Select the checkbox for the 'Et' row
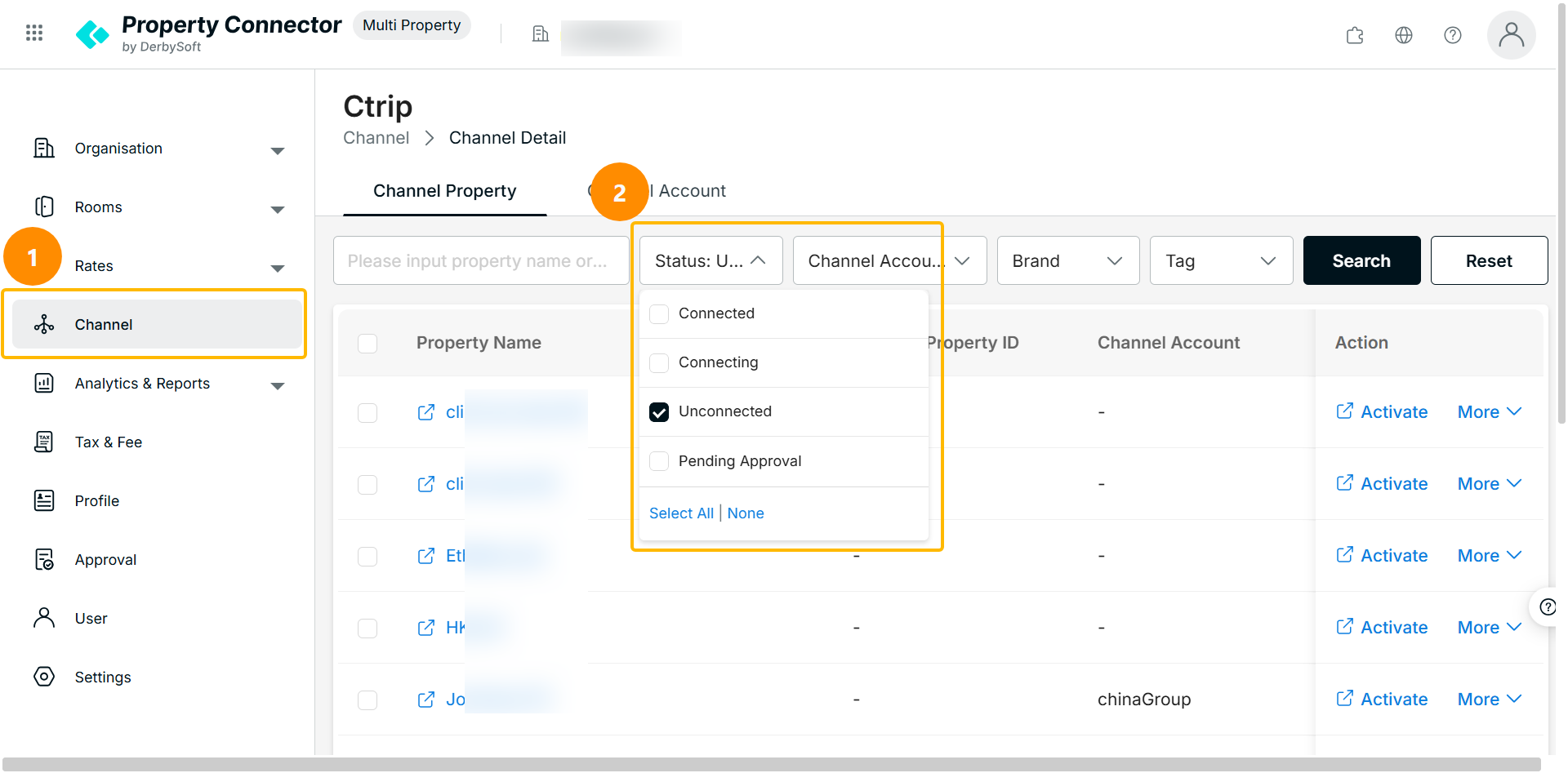The height and width of the screenshot is (773, 1568). tap(367, 557)
